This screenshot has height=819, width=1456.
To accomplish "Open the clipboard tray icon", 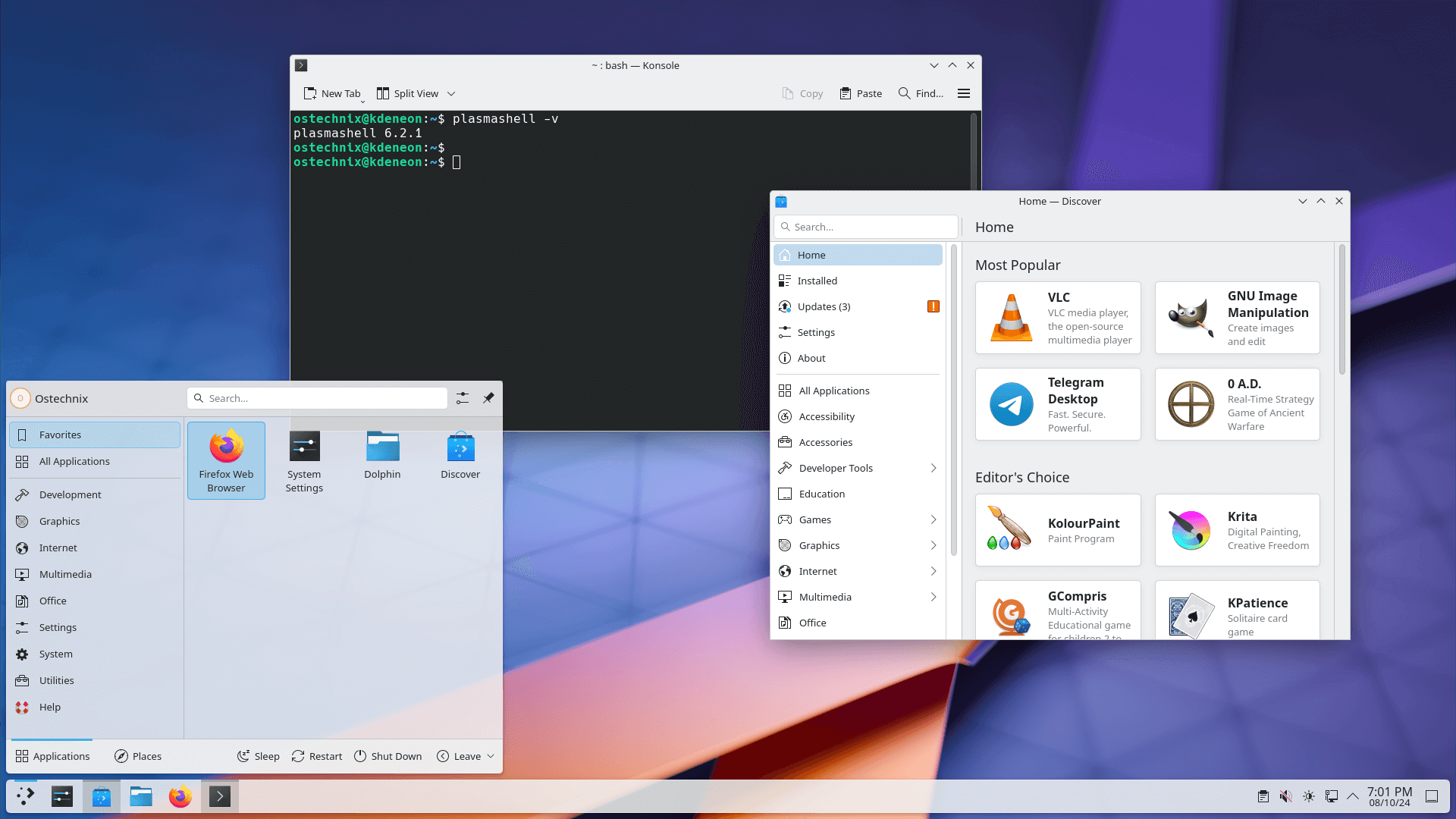I will [x=1263, y=796].
